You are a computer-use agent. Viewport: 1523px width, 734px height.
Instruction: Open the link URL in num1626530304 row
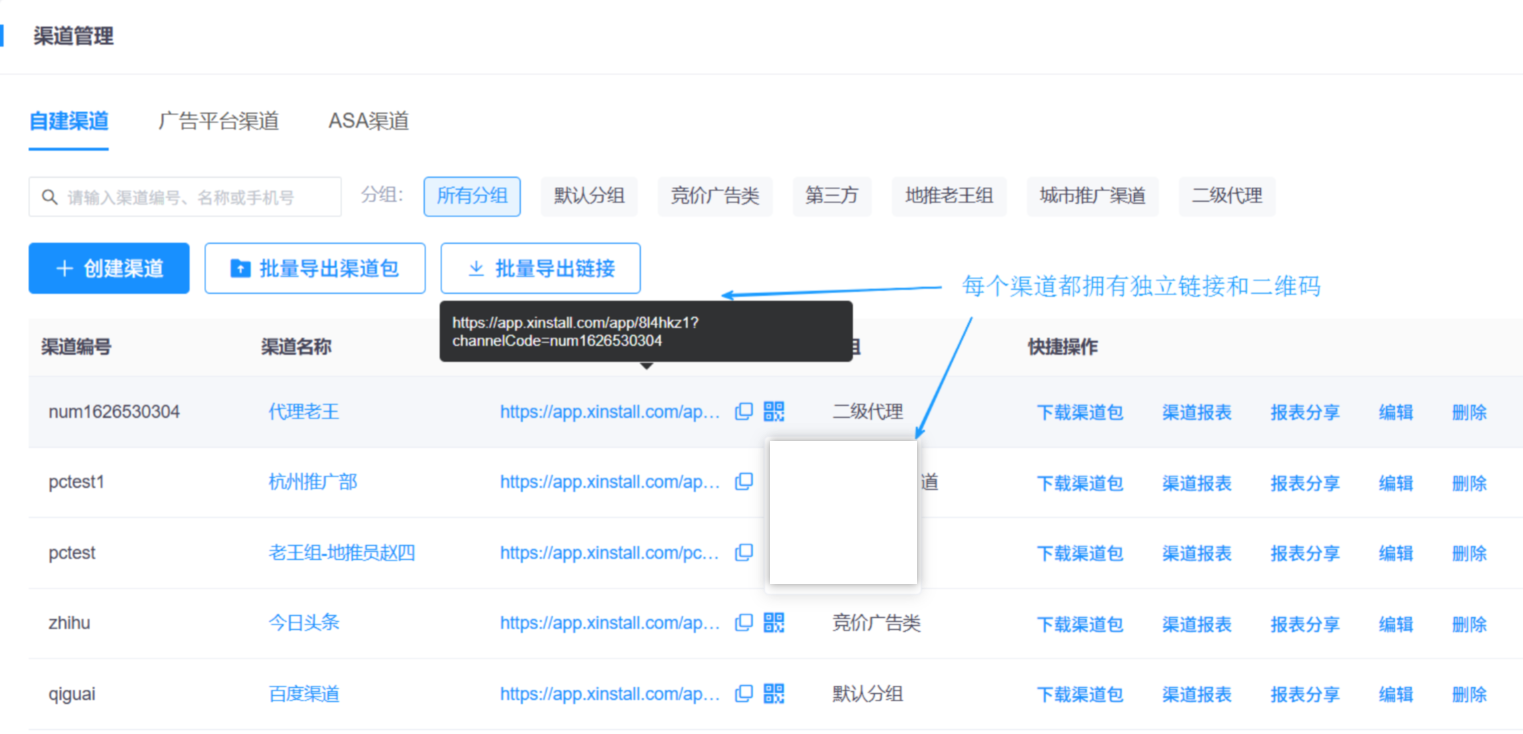click(610, 411)
